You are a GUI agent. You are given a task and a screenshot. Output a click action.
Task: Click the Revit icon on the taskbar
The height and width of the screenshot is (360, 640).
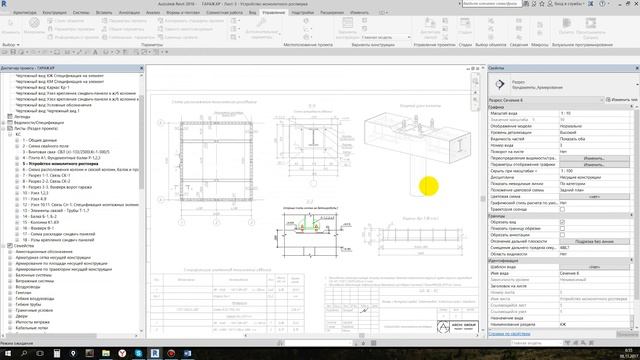pyautogui.click(x=155, y=353)
